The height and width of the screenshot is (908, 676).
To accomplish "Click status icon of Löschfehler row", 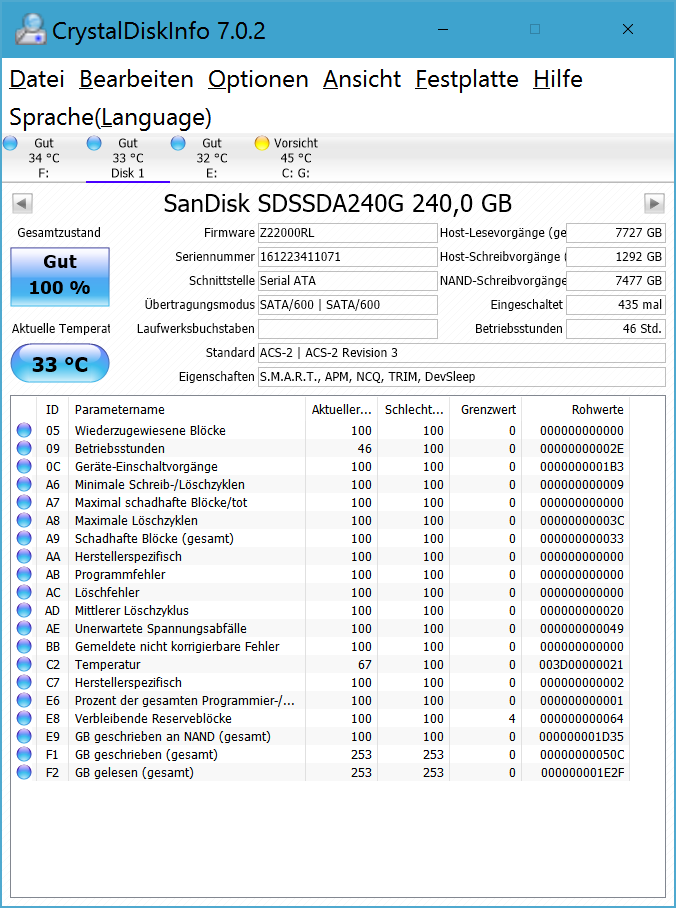I will 24,592.
